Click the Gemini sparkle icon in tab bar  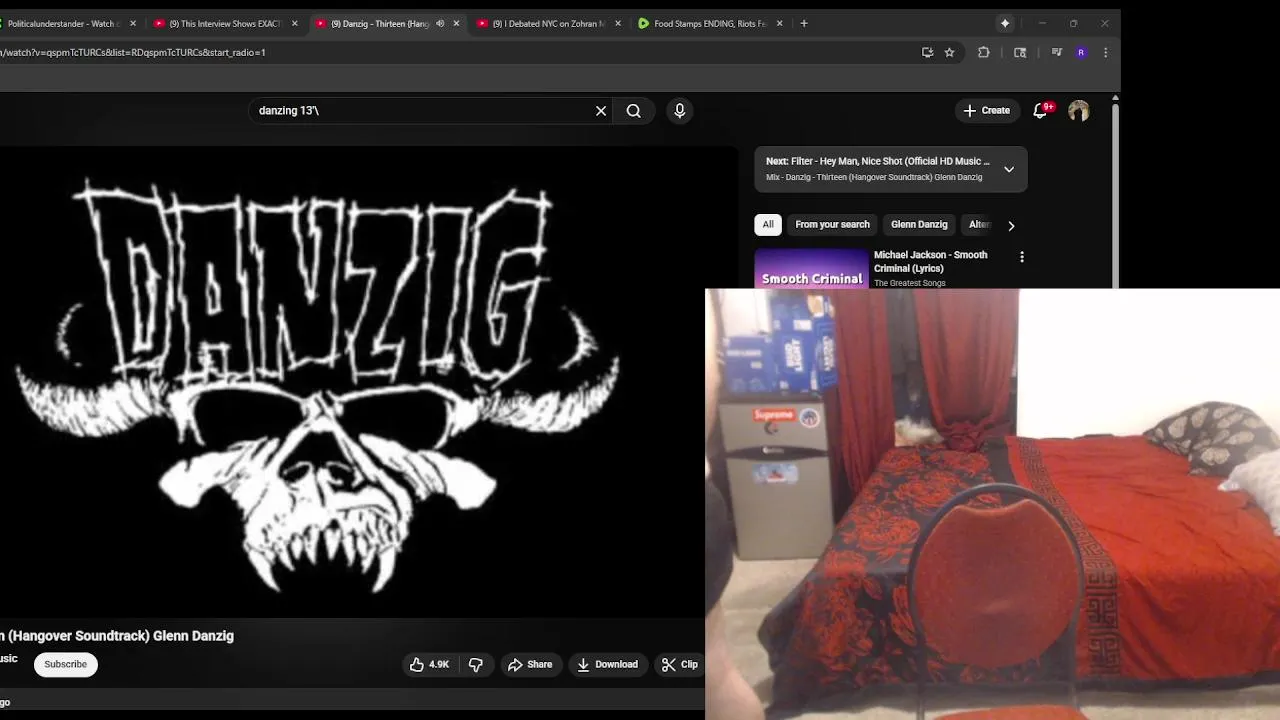coord(1005,24)
